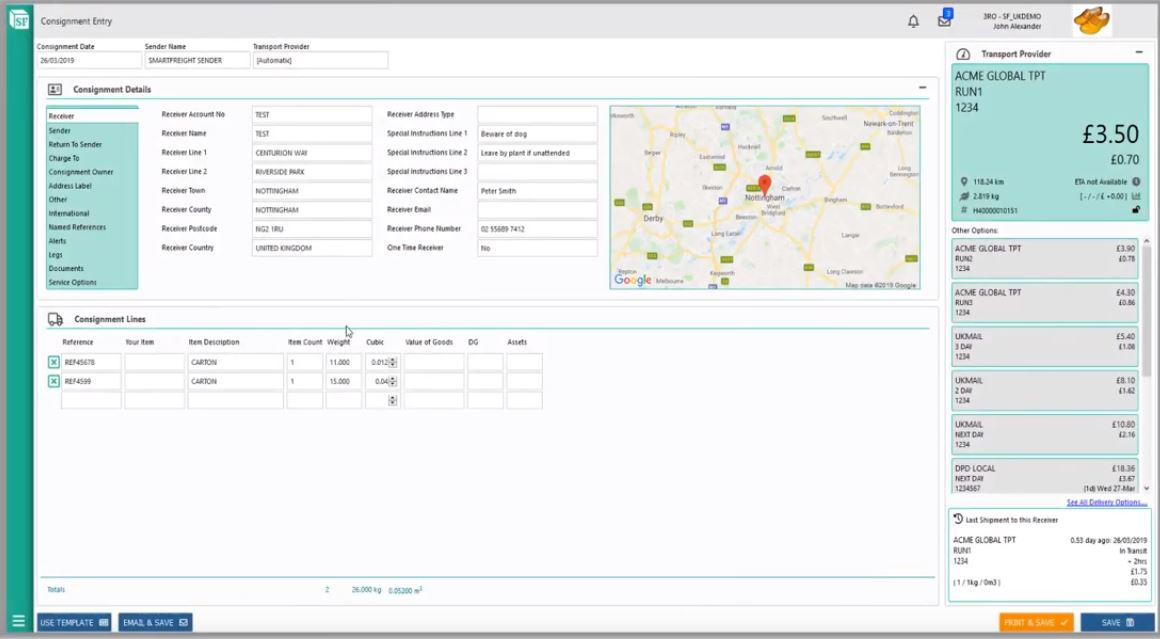Click the Receiver Email field
The width and height of the screenshot is (1160, 639).
point(537,210)
